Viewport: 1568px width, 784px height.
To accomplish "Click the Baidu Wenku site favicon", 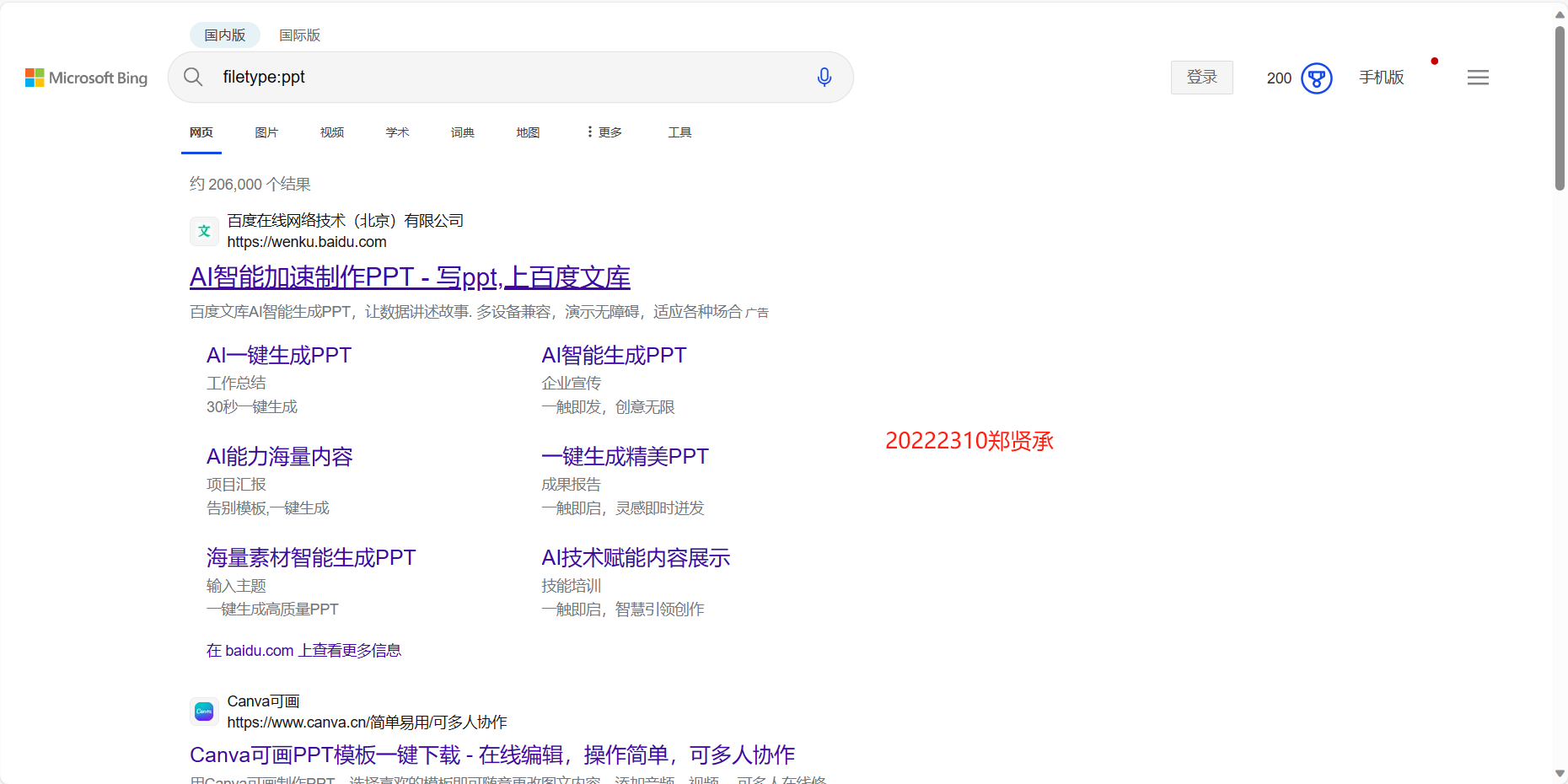I will click(204, 231).
